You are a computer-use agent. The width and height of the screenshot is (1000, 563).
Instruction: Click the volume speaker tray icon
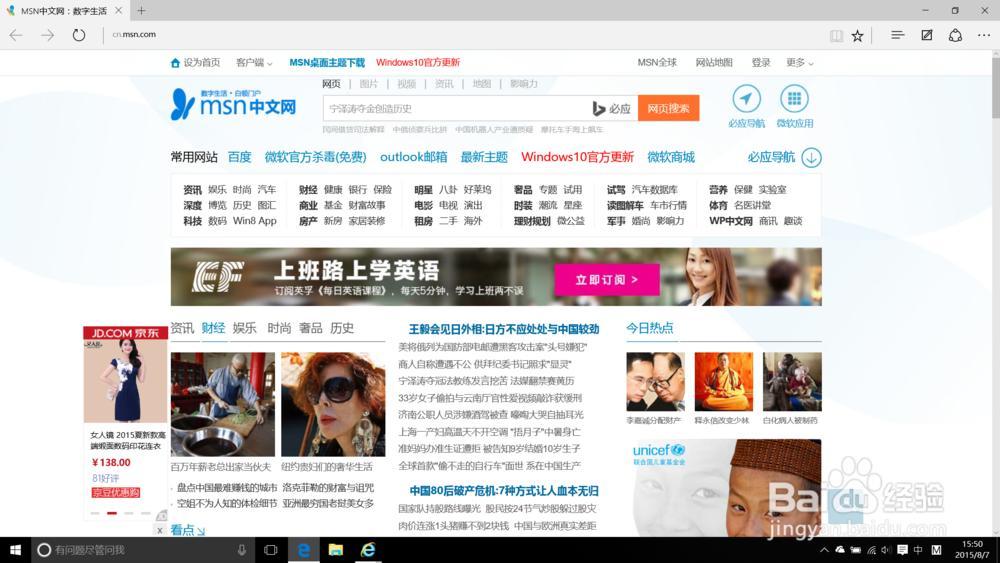coord(886,550)
